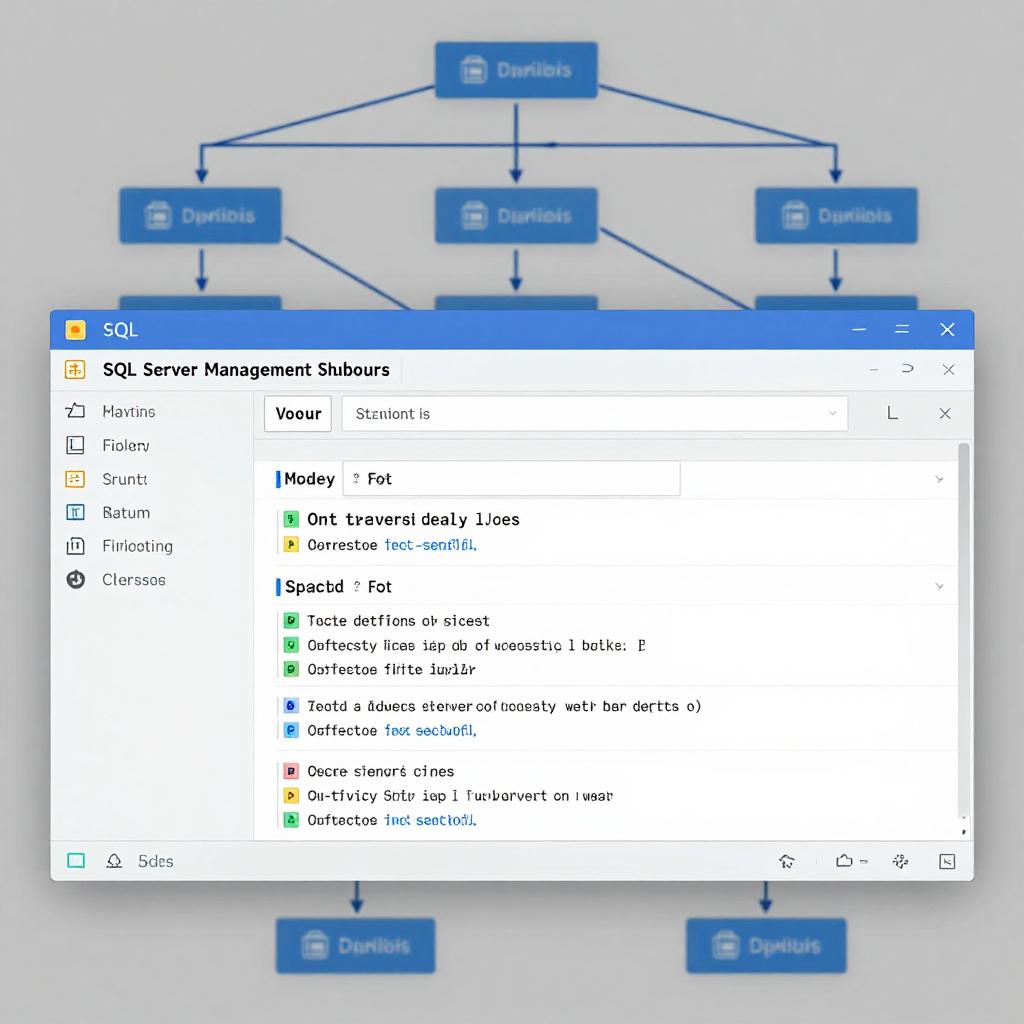Image resolution: width=1024 pixels, height=1024 pixels.
Task: Select the Sruntt menu item
Action: point(125,479)
